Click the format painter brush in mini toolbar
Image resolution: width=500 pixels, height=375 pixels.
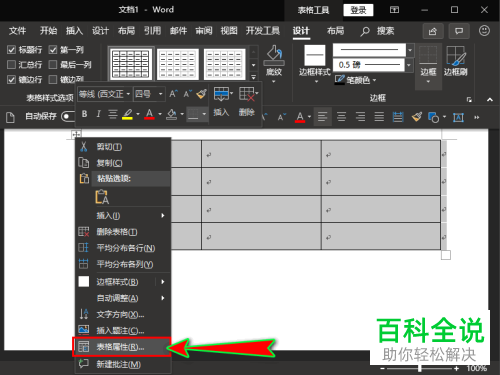click(201, 94)
